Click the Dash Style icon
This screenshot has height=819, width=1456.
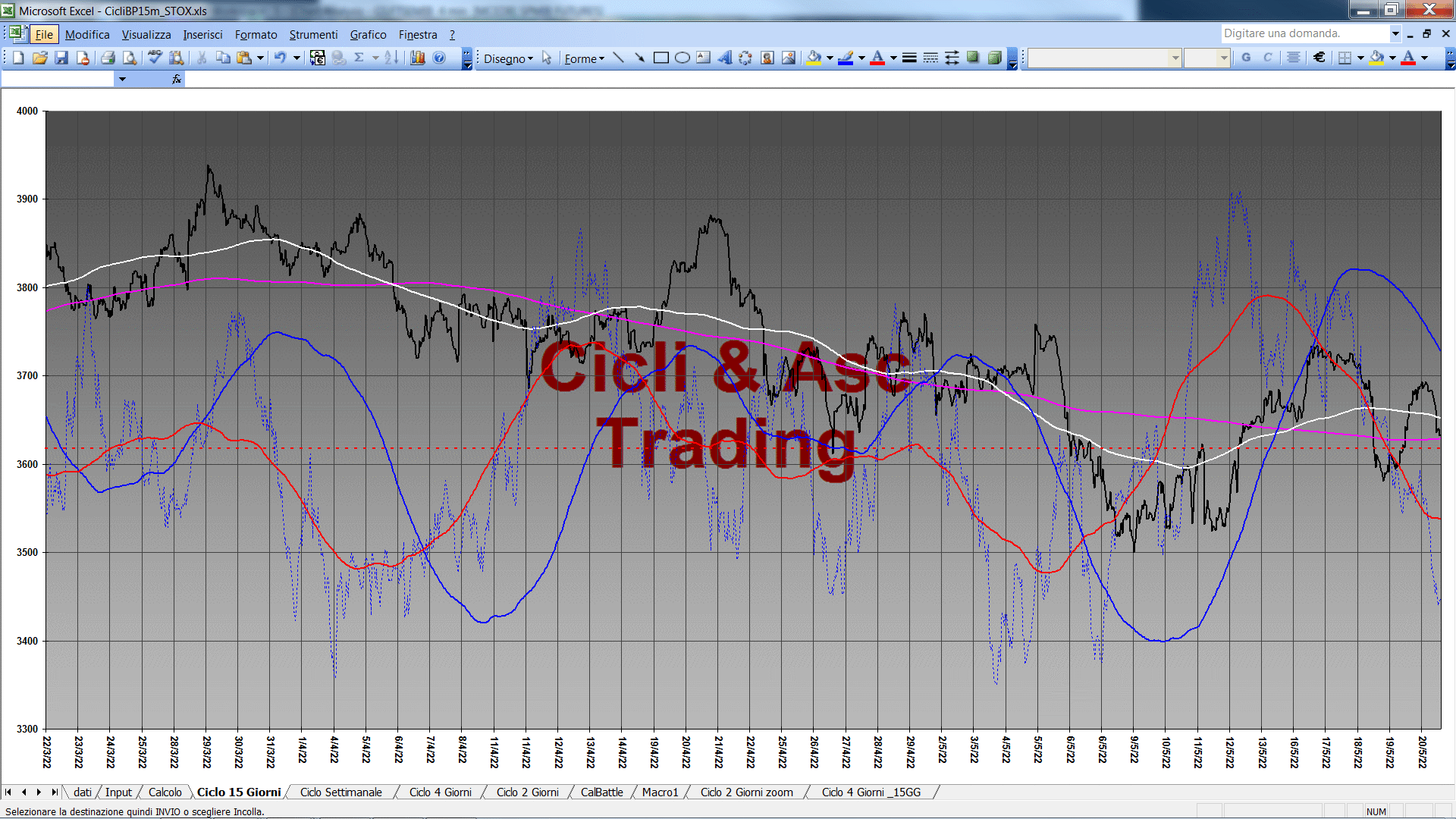coord(930,58)
